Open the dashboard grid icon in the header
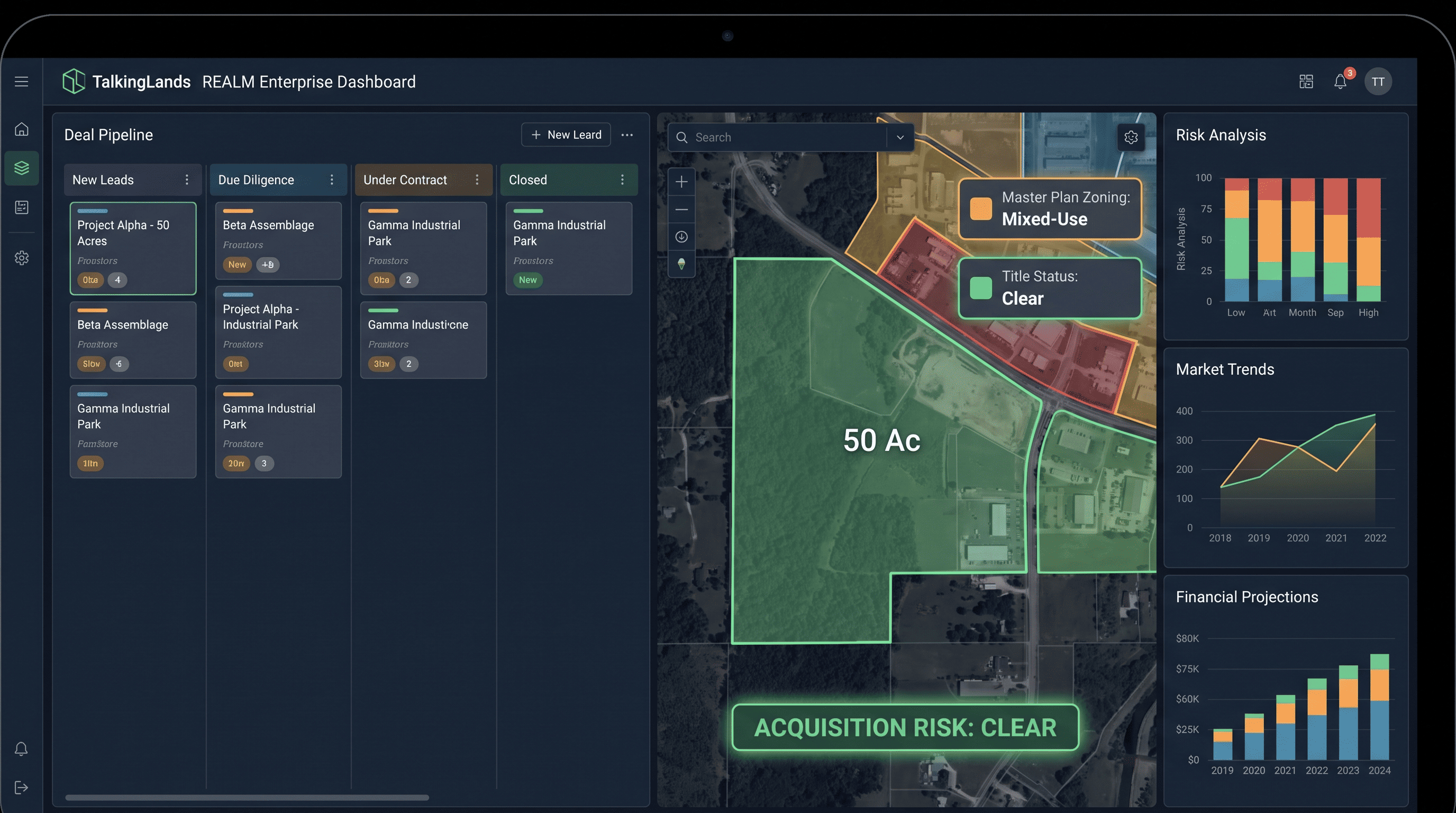Image resolution: width=1456 pixels, height=813 pixels. (1306, 82)
